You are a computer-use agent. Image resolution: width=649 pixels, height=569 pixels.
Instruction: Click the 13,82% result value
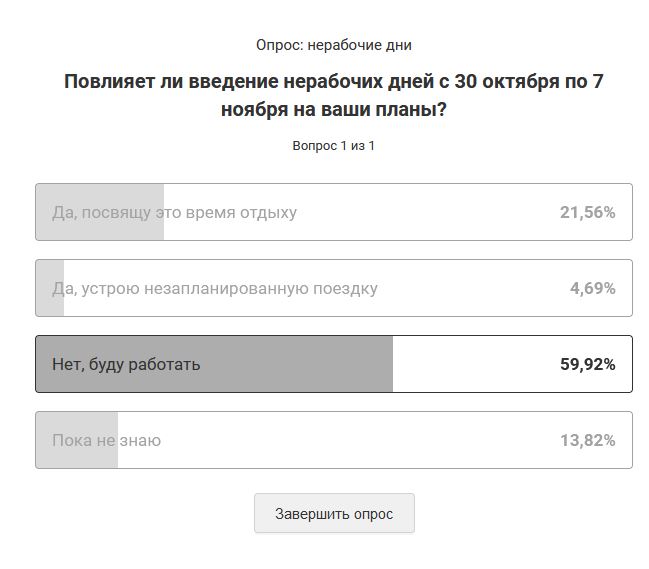[587, 440]
